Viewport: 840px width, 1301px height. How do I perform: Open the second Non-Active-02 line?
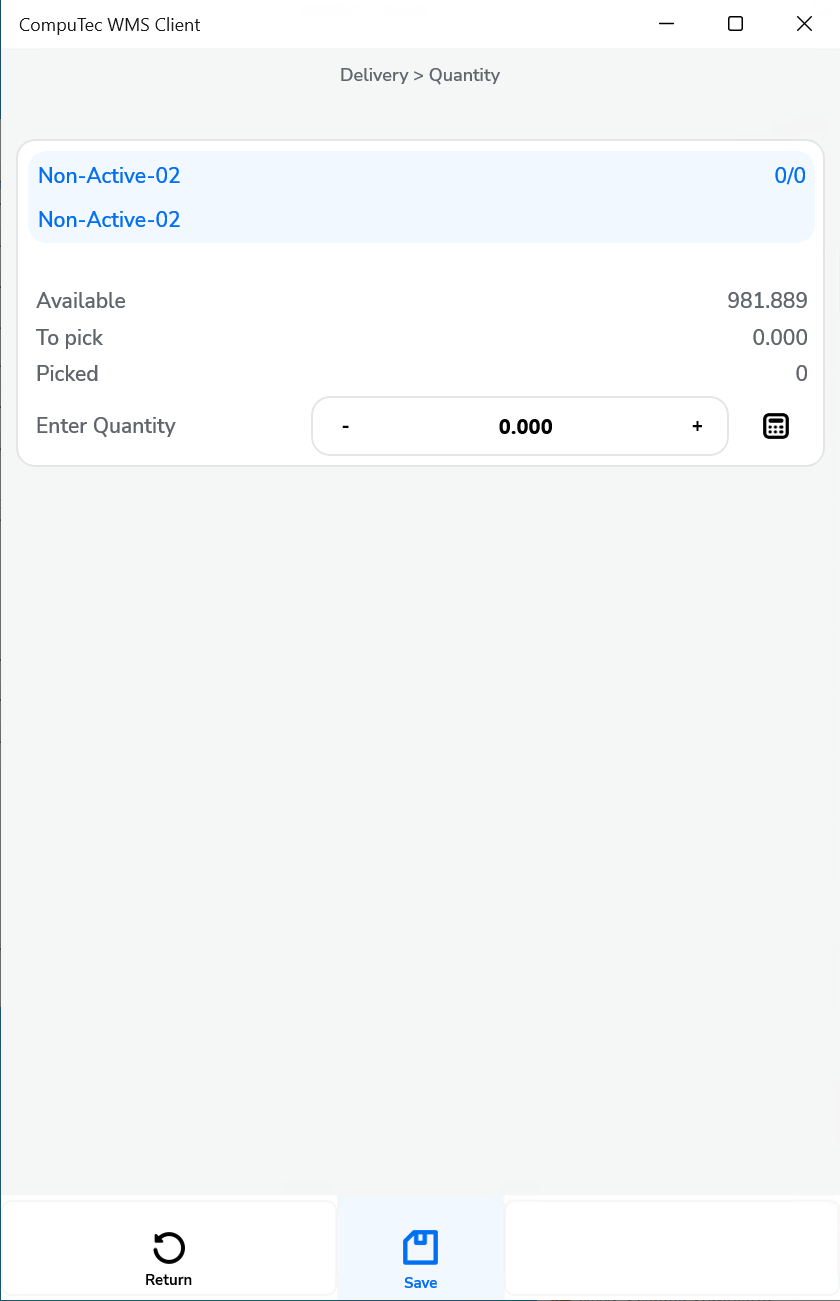108,219
